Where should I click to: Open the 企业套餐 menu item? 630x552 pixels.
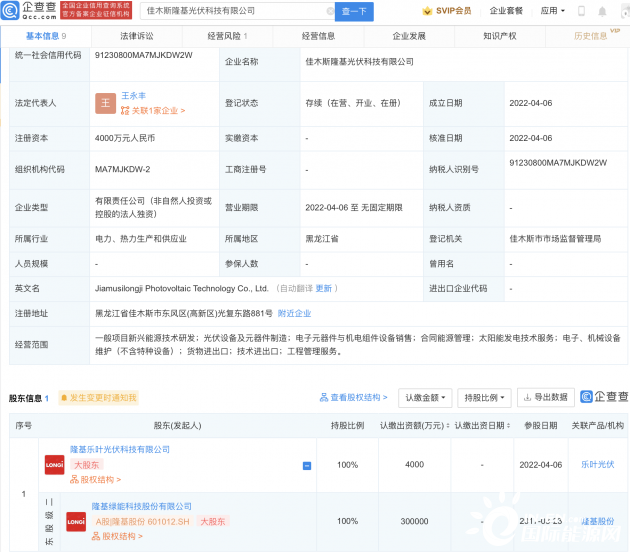click(x=506, y=11)
